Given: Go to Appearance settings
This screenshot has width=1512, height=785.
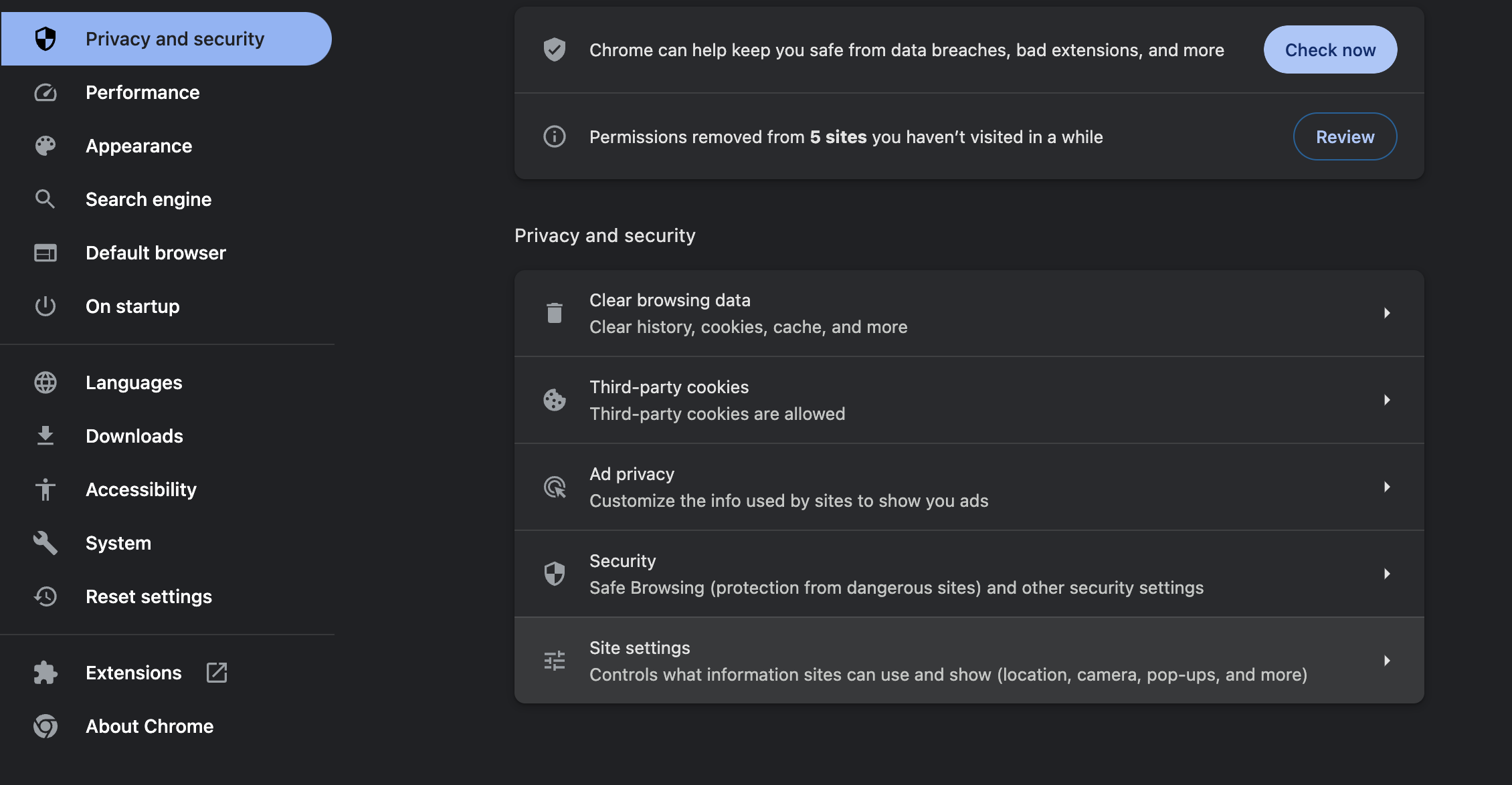Looking at the screenshot, I should click(166, 146).
